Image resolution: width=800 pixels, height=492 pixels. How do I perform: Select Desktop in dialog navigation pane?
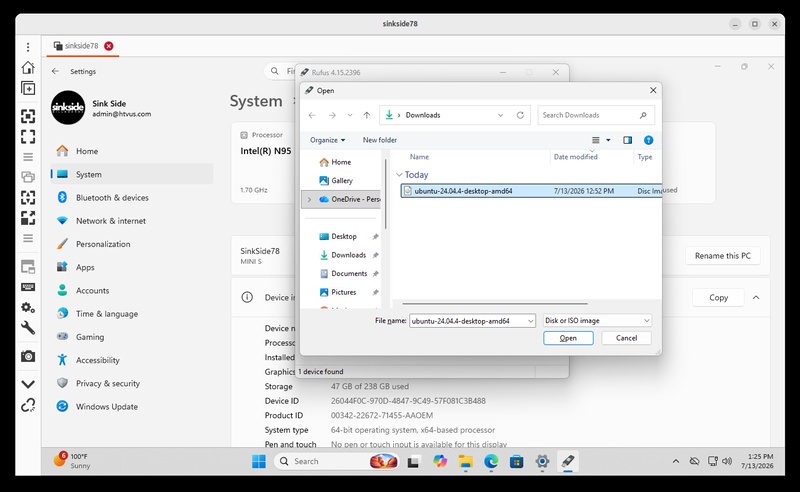point(344,236)
